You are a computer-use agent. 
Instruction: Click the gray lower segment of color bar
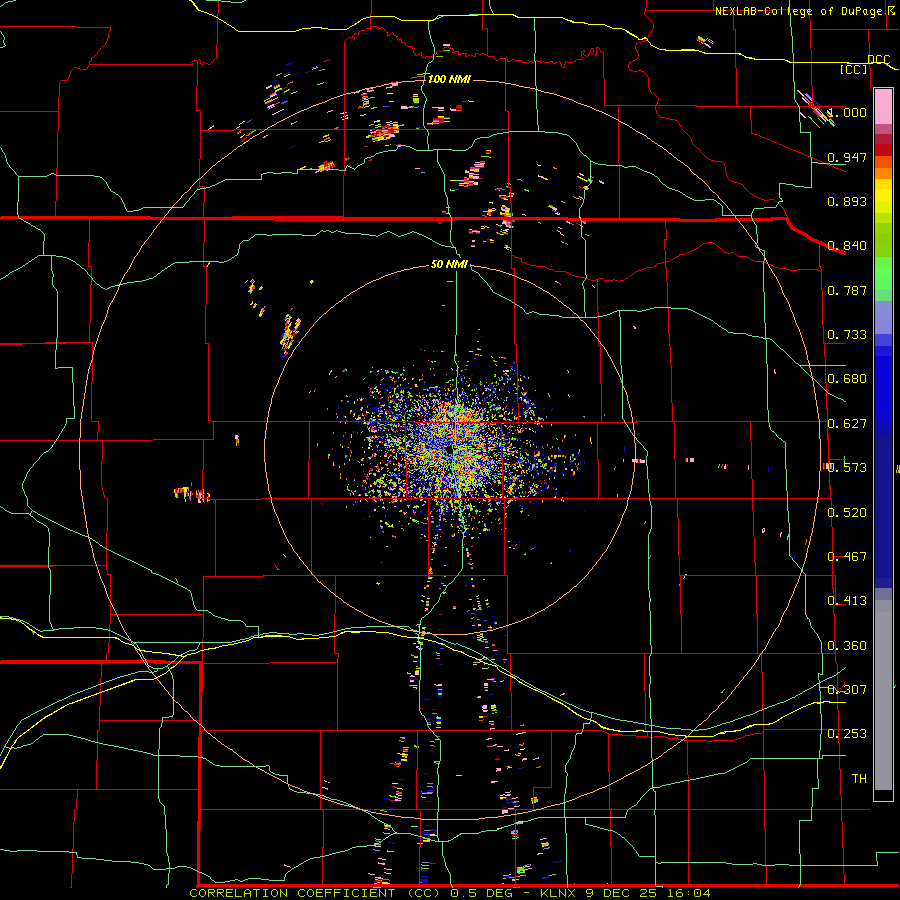pyautogui.click(x=883, y=695)
